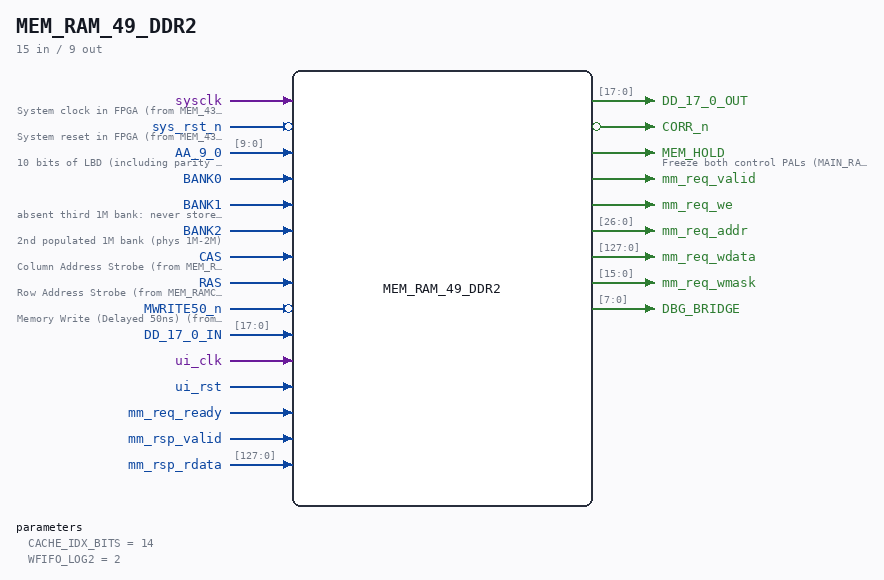Click the sys_rst_n input port label
This screenshot has width=884, height=580.
pos(187,126)
